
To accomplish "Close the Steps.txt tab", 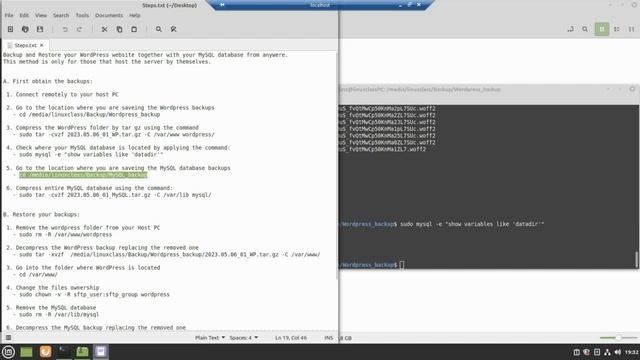I will pos(42,45).
